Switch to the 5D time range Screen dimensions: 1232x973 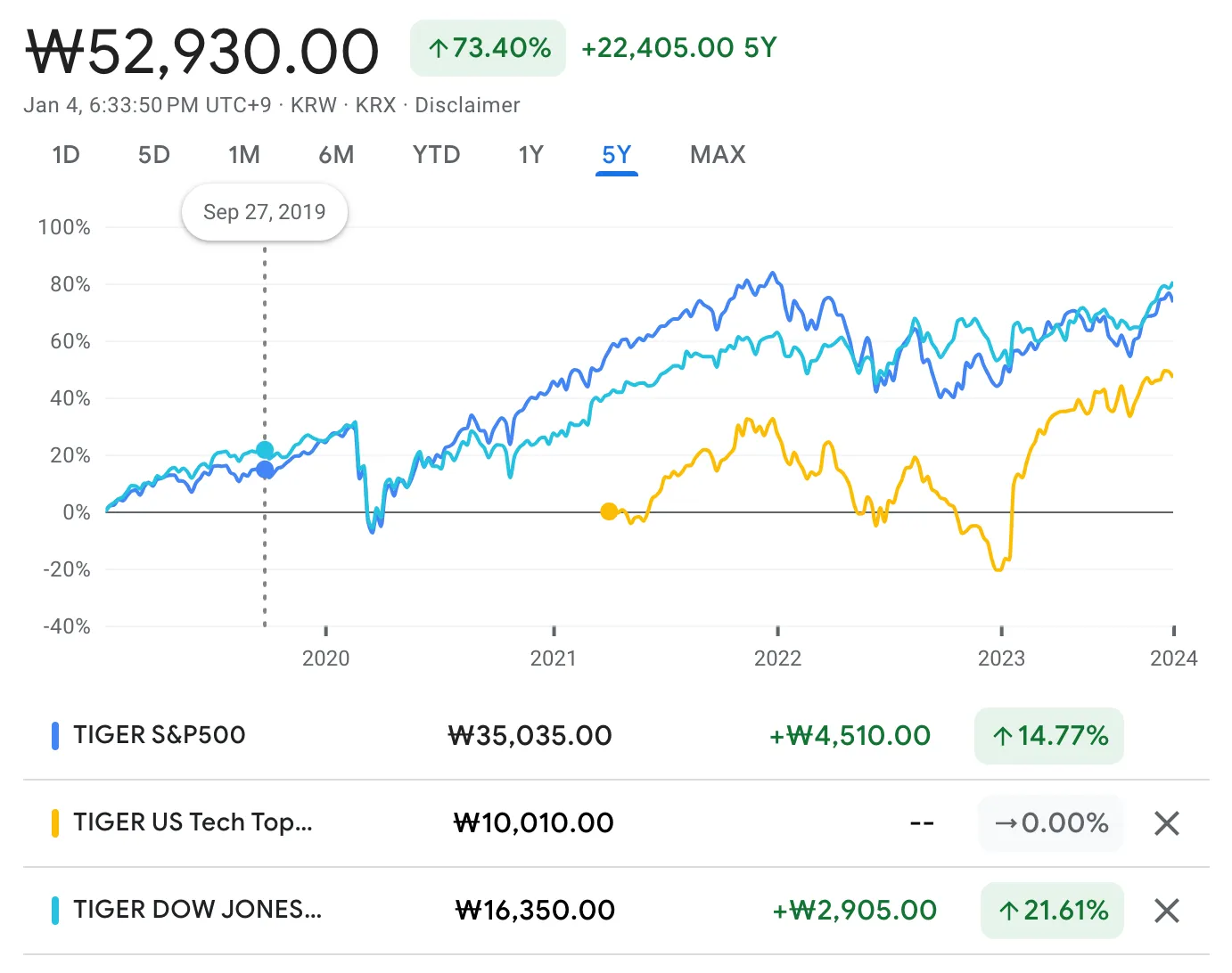[153, 155]
